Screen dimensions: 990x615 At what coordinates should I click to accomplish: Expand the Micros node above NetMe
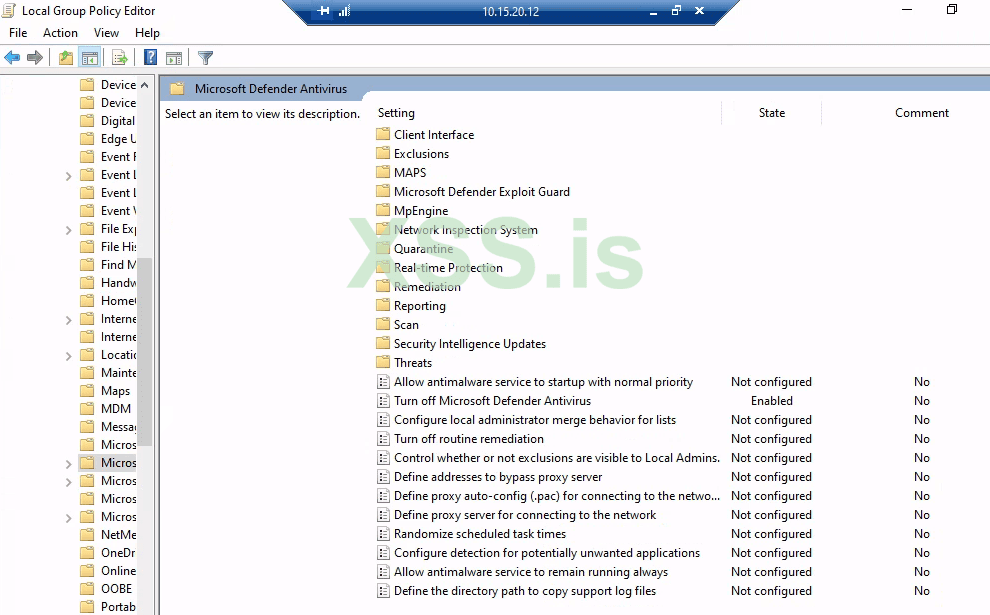click(x=68, y=518)
